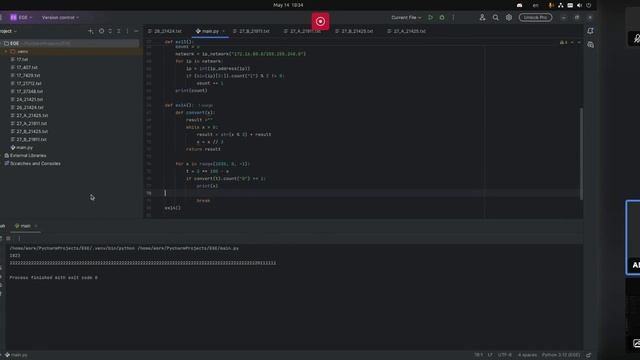Image resolution: width=640 pixels, height=360 pixels.
Task: Switch to the 26_21424.txt editor tab
Action: [165, 31]
